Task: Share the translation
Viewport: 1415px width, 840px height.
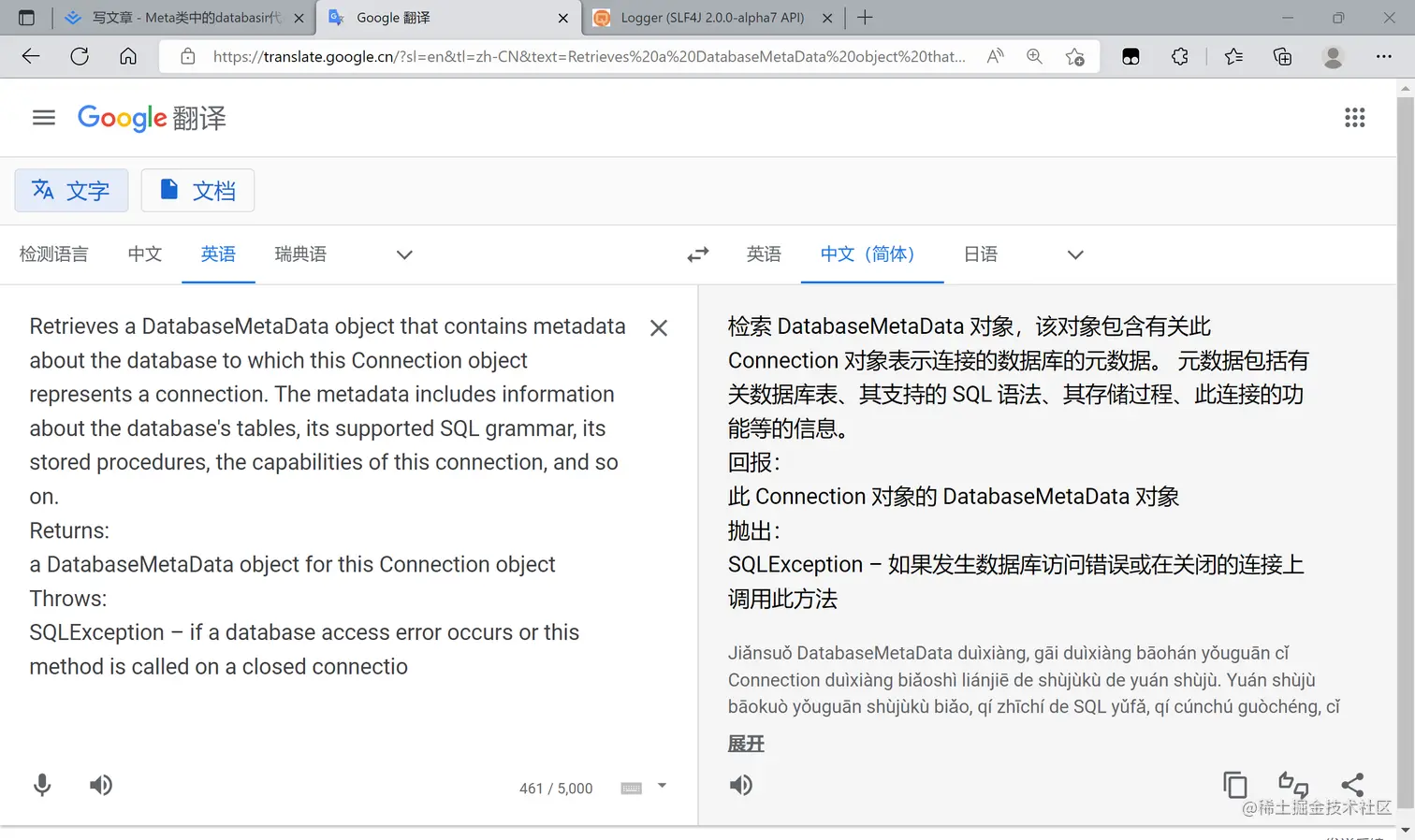Action: tap(1352, 785)
